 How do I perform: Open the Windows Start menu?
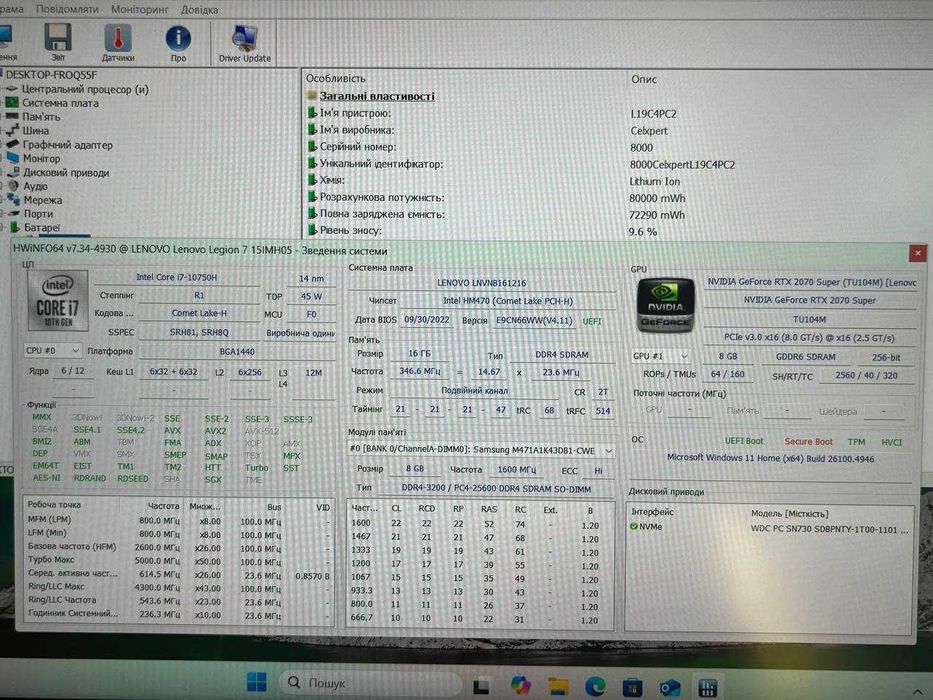click(256, 682)
